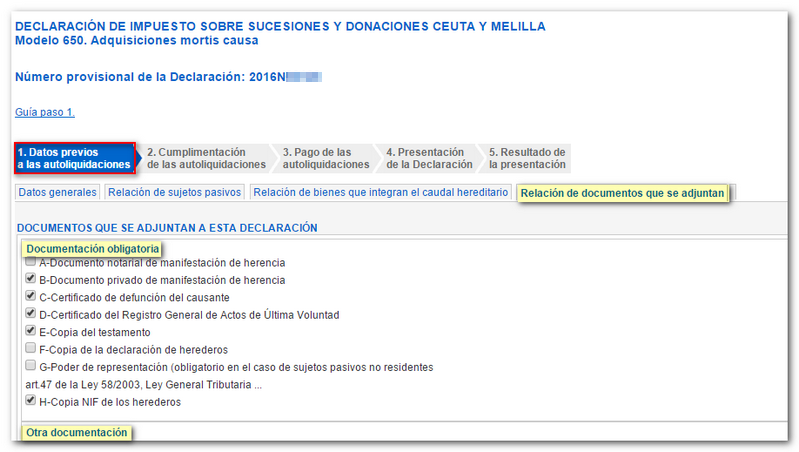Toggle D-Certificado del Registro General de Actos checkbox

[31, 313]
